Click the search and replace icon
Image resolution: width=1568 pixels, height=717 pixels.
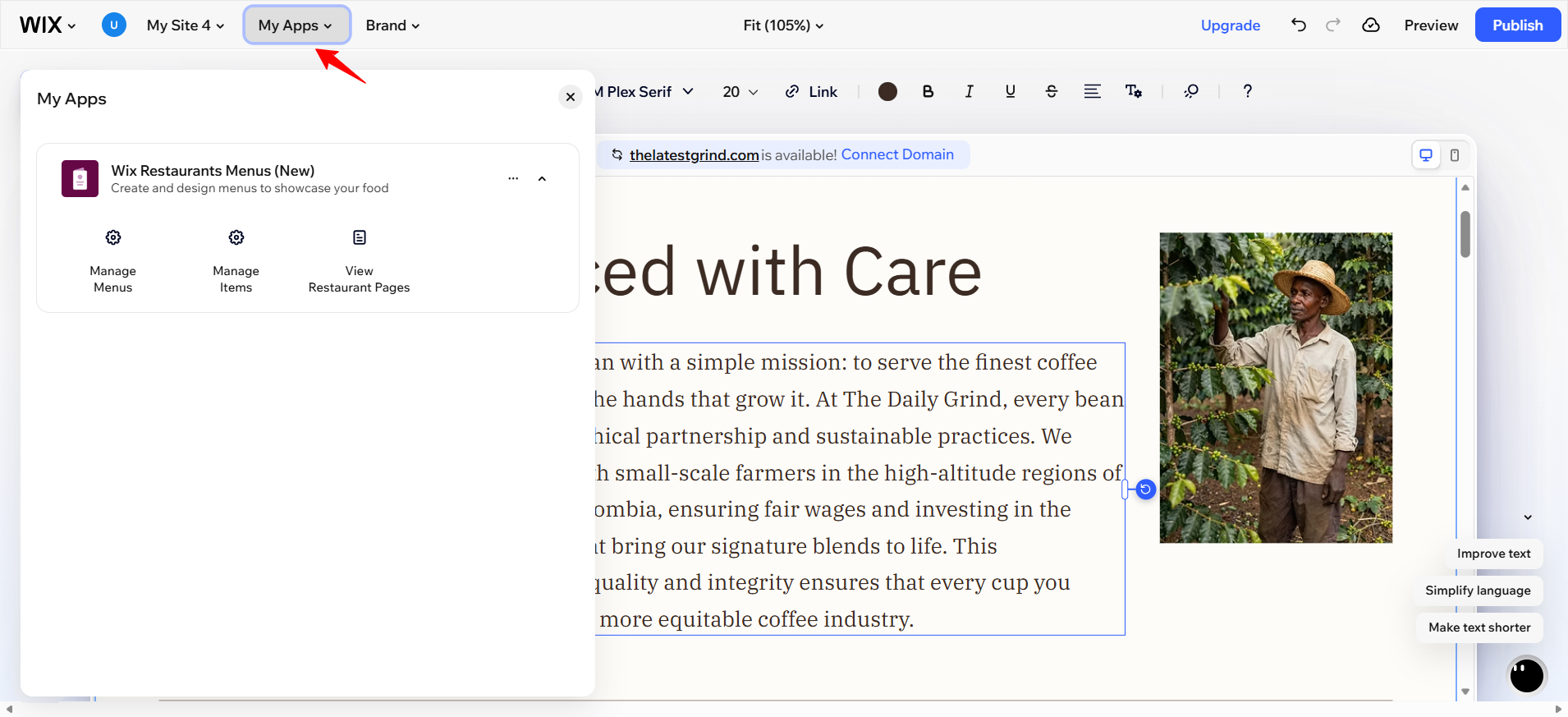pos(1191,91)
